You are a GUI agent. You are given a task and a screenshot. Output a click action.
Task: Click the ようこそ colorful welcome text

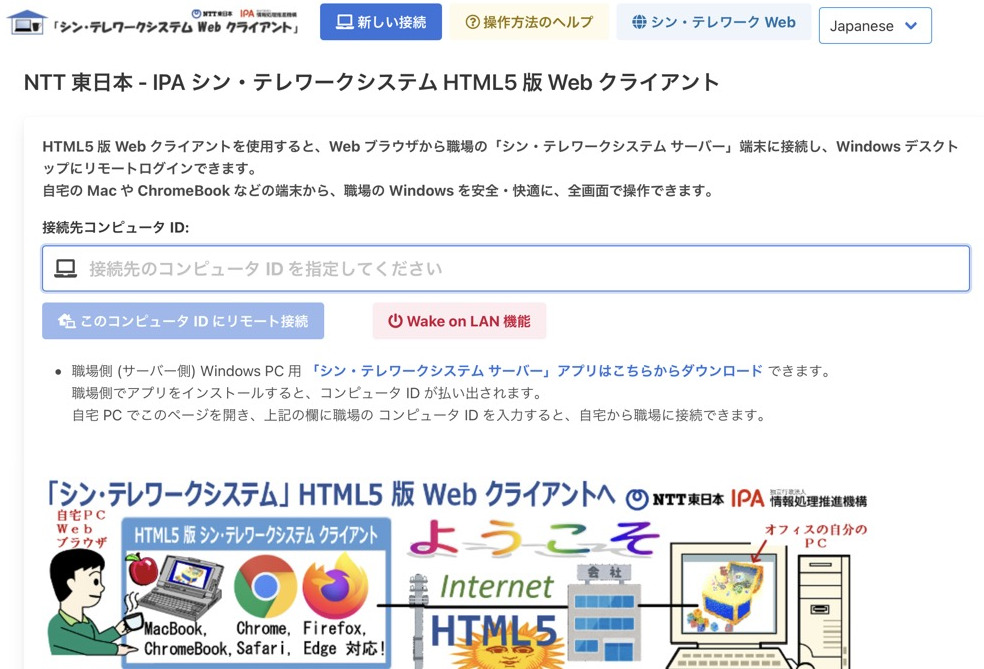coord(533,538)
